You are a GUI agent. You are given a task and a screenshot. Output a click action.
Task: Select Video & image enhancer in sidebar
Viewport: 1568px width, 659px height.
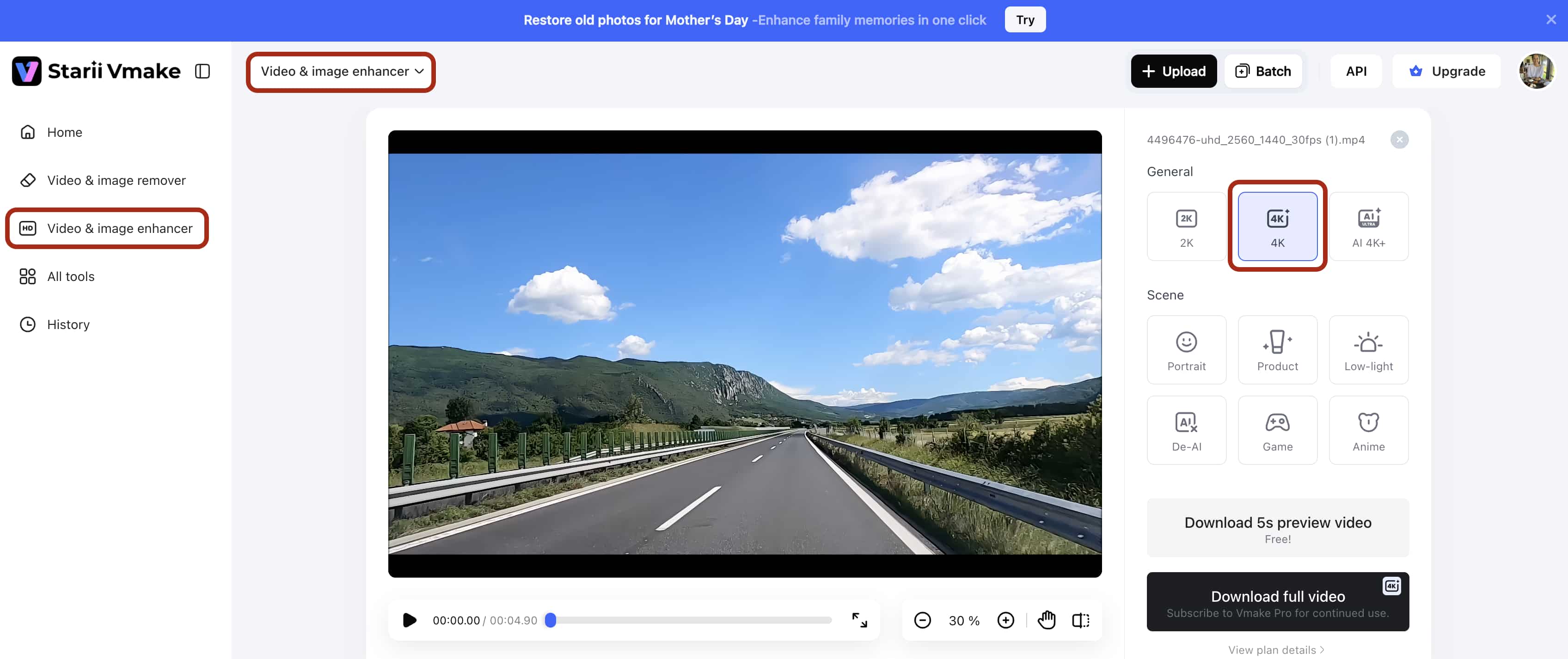[x=106, y=228]
